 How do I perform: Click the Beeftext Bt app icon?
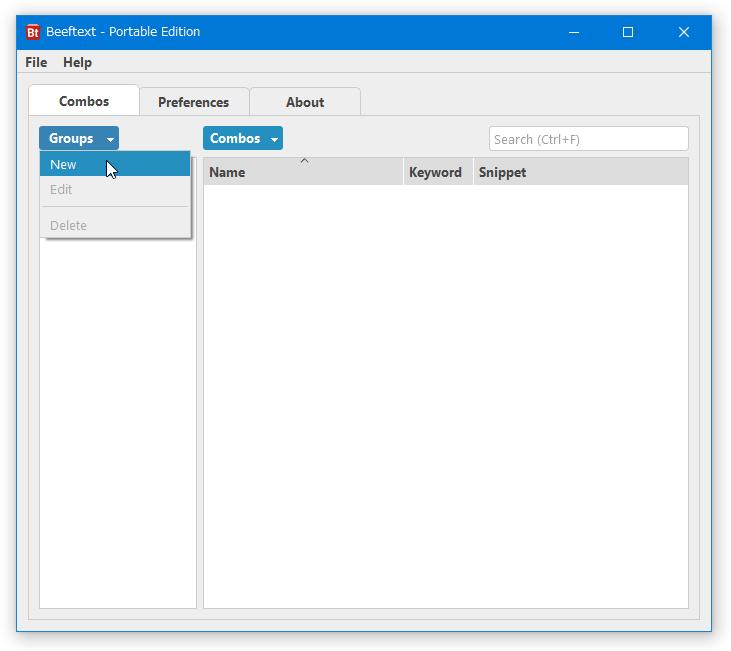point(33,32)
